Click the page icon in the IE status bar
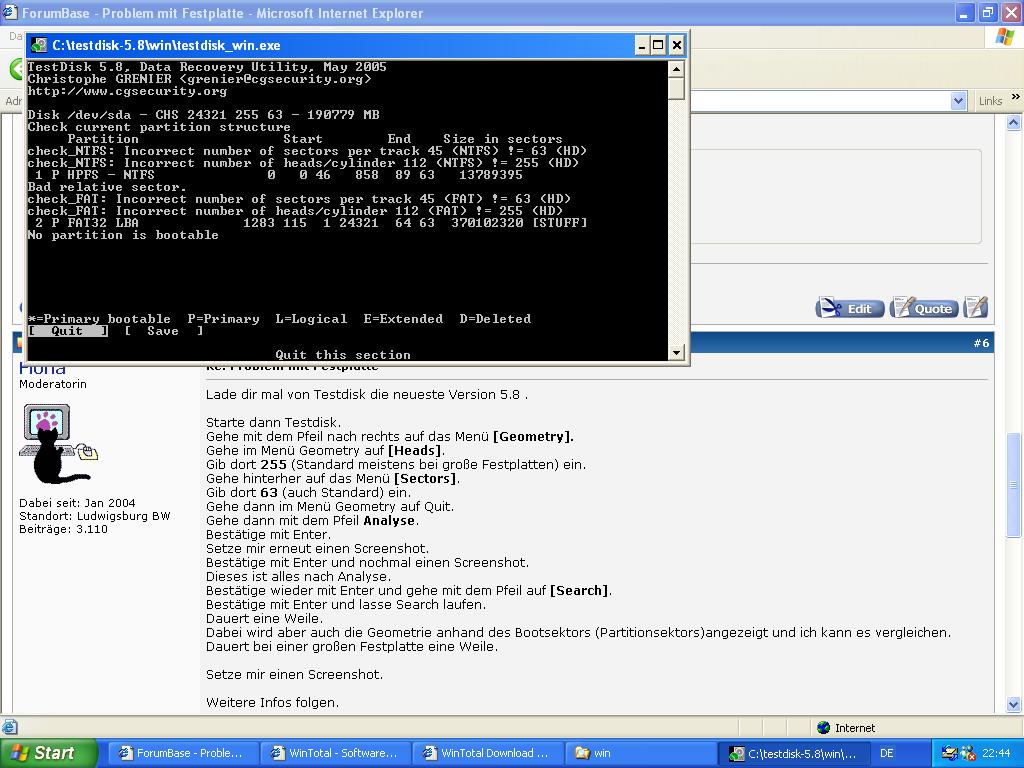1024x768 pixels. [x=9, y=727]
